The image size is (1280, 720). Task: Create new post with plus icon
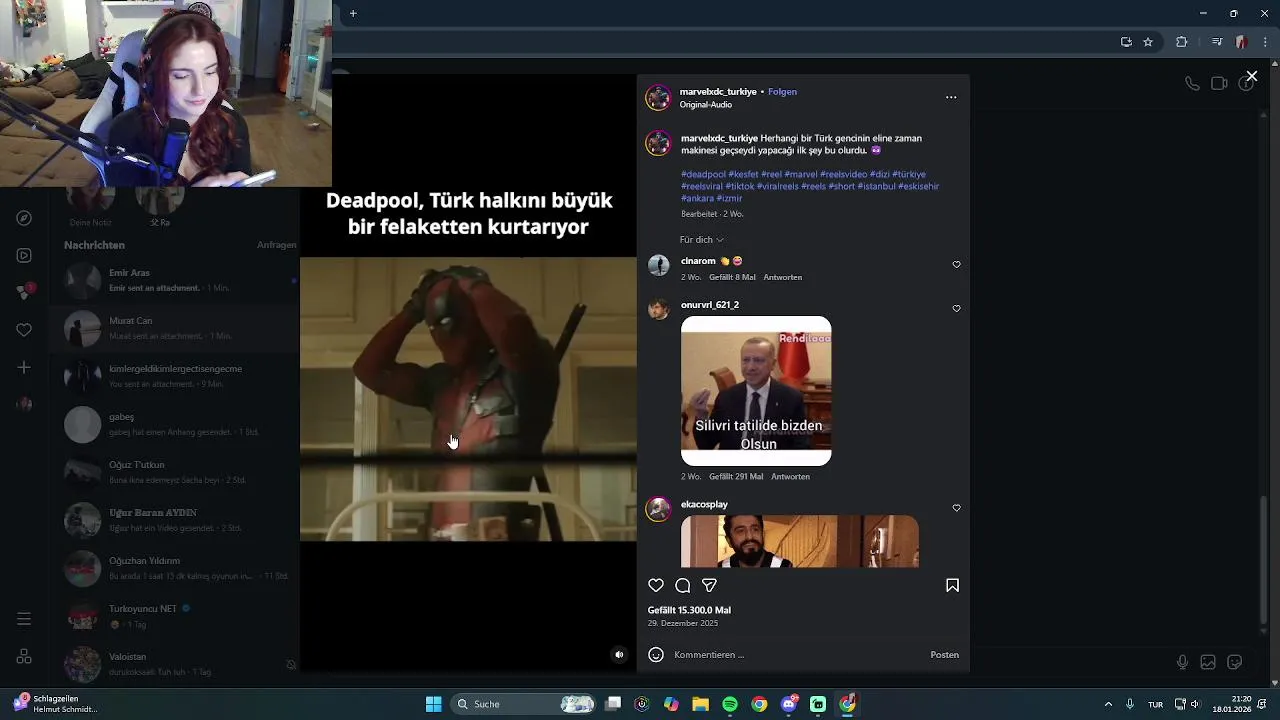tap(24, 367)
